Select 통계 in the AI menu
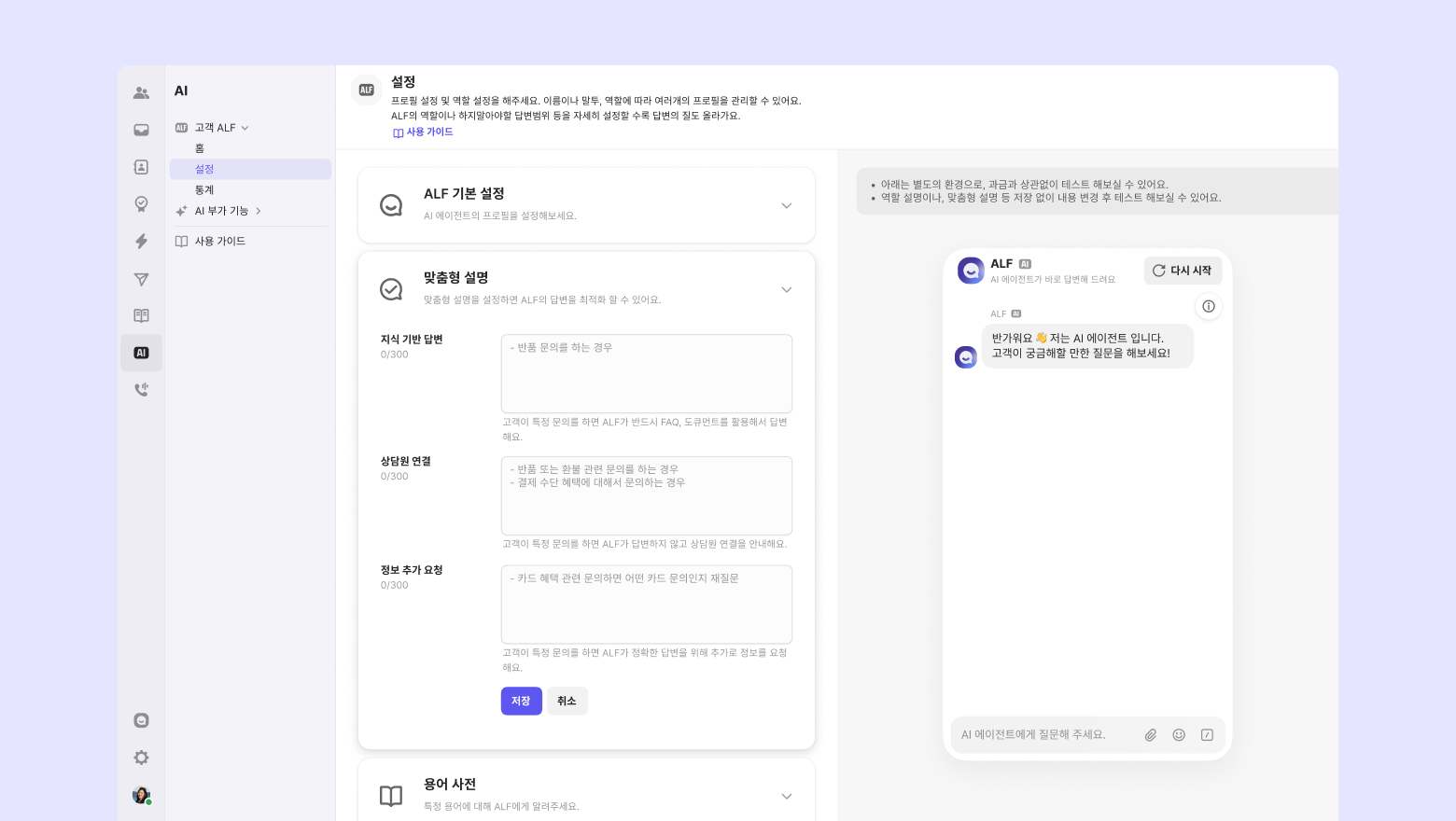This screenshot has width=1456, height=821. click(204, 189)
